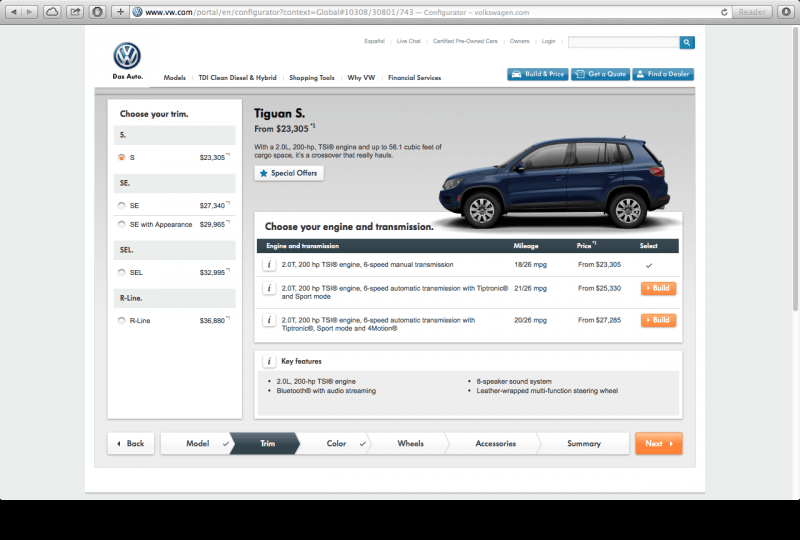Click the 18/26 mpg mileage value
The height and width of the screenshot is (540, 800).
[x=530, y=264]
